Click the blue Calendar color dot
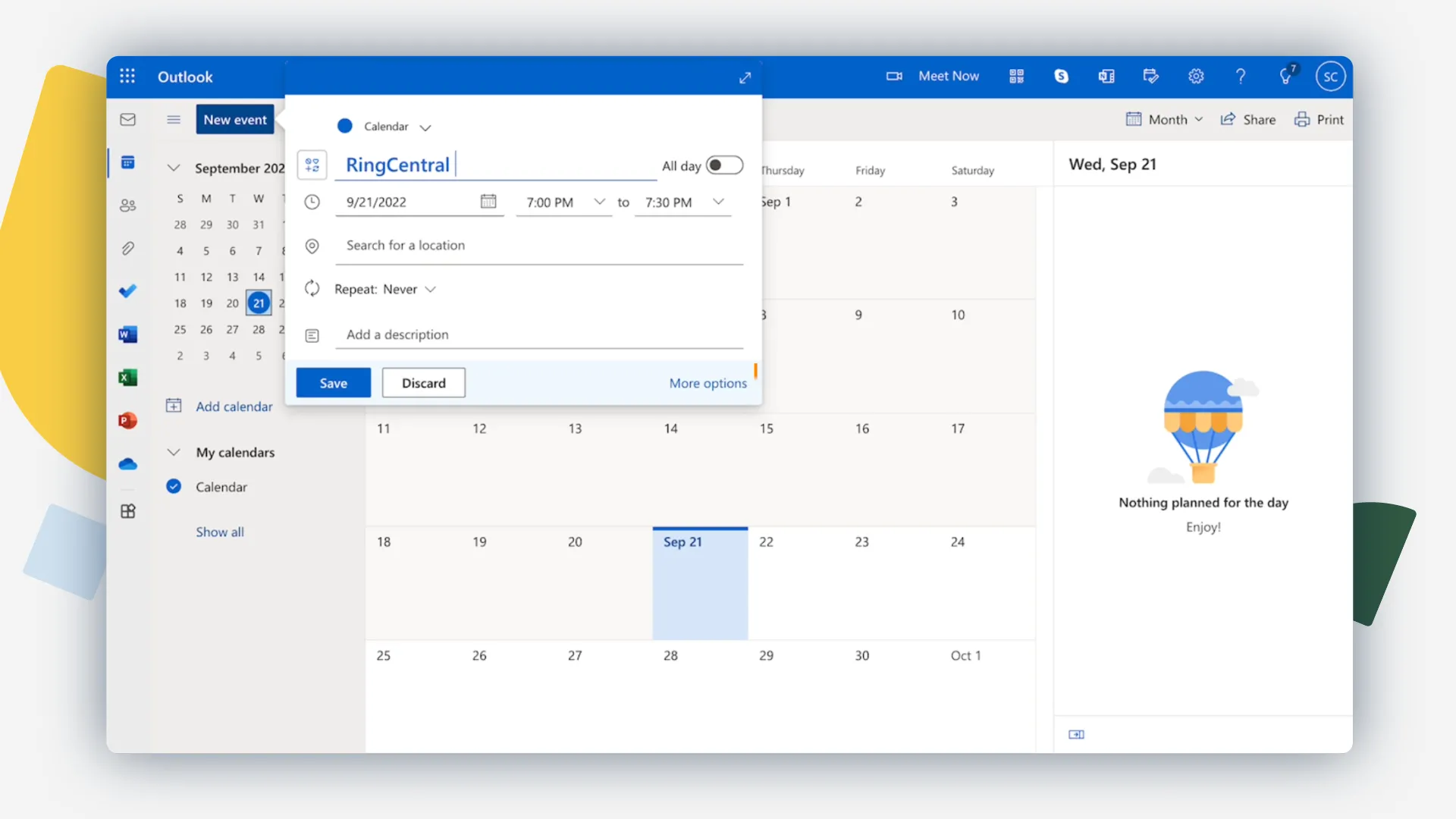This screenshot has width=1456, height=819. click(345, 126)
